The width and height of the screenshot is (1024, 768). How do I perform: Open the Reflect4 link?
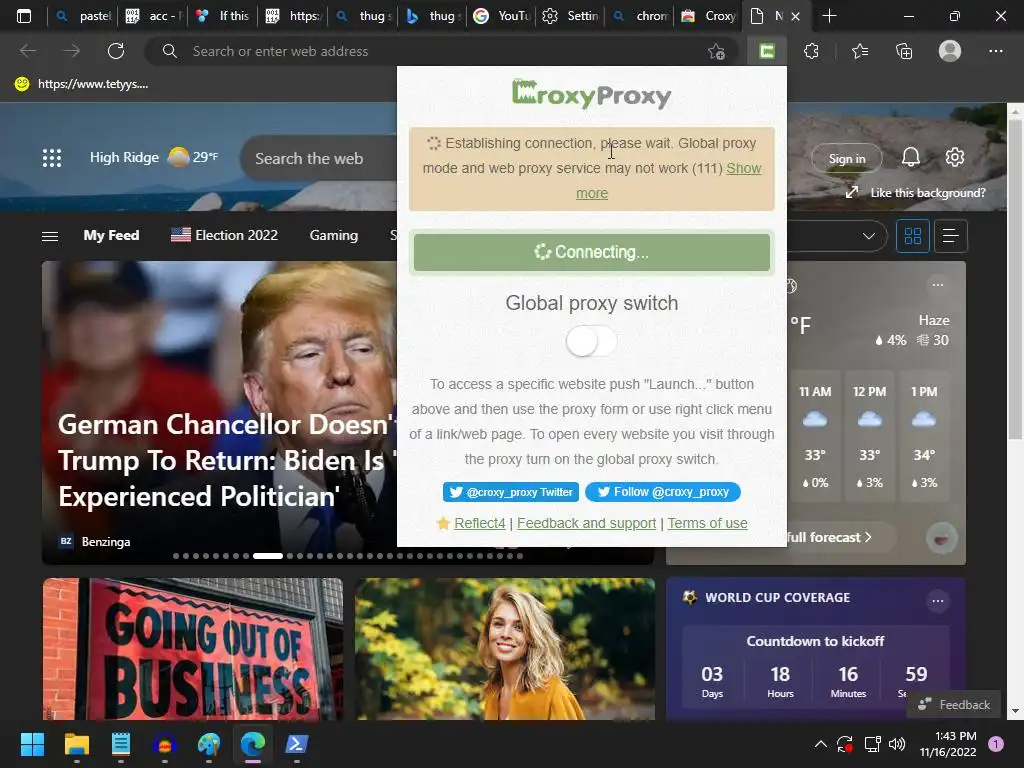point(479,523)
